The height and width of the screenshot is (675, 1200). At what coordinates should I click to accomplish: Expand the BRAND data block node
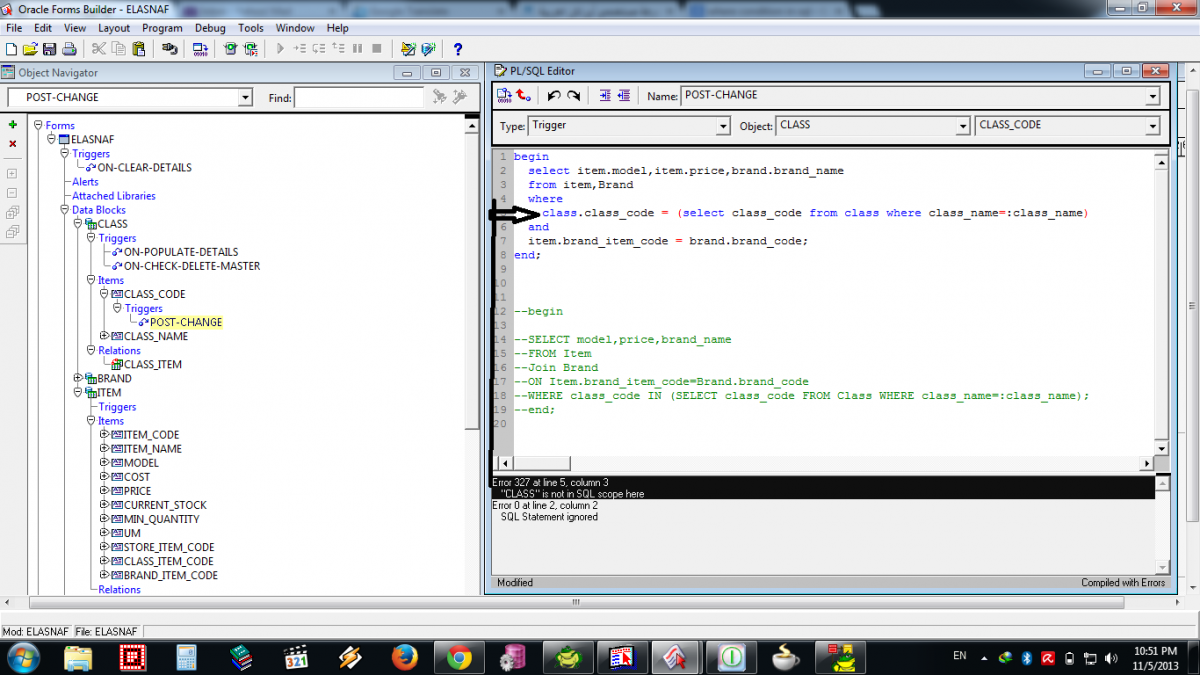tap(78, 379)
